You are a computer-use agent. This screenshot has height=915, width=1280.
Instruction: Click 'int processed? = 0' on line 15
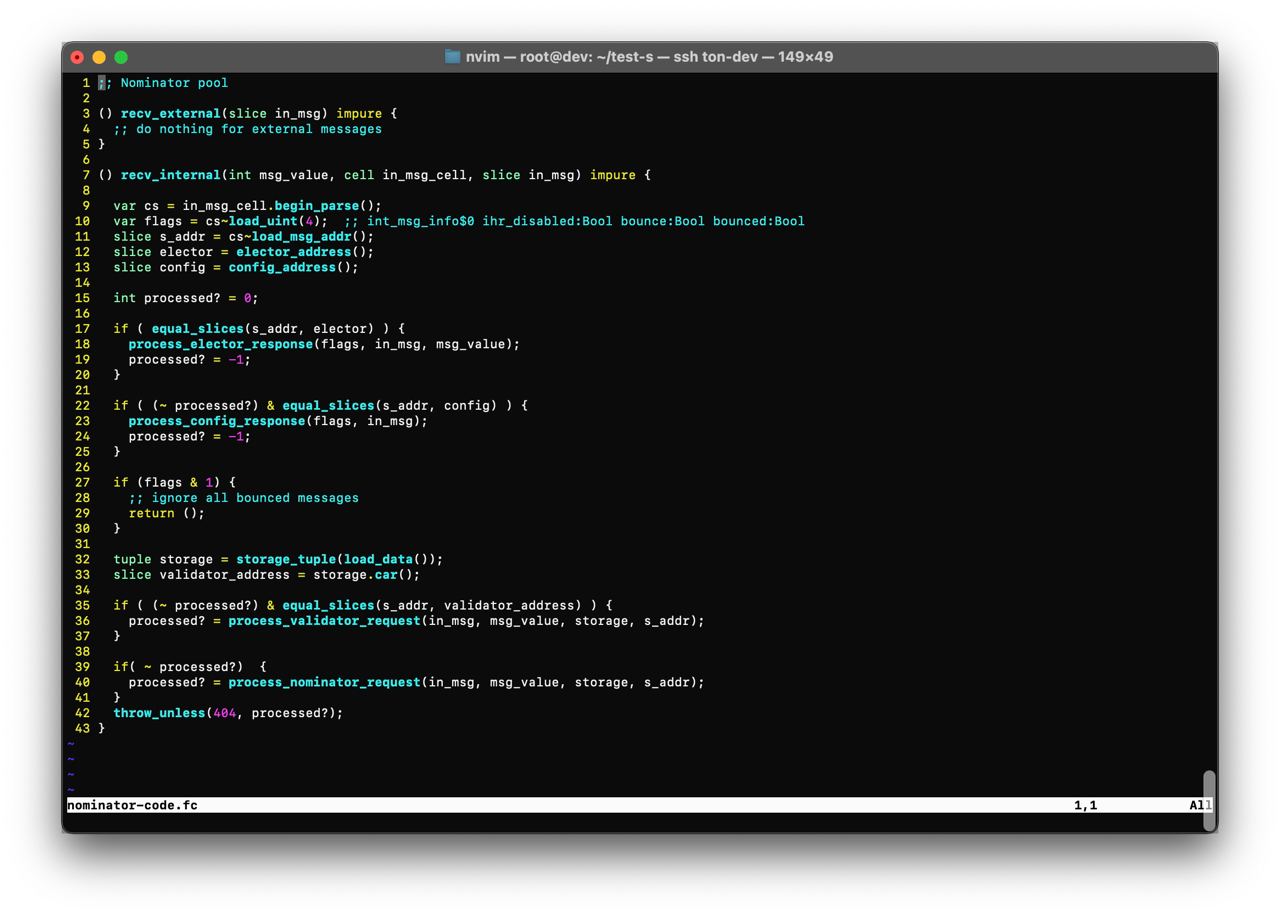click(x=186, y=298)
